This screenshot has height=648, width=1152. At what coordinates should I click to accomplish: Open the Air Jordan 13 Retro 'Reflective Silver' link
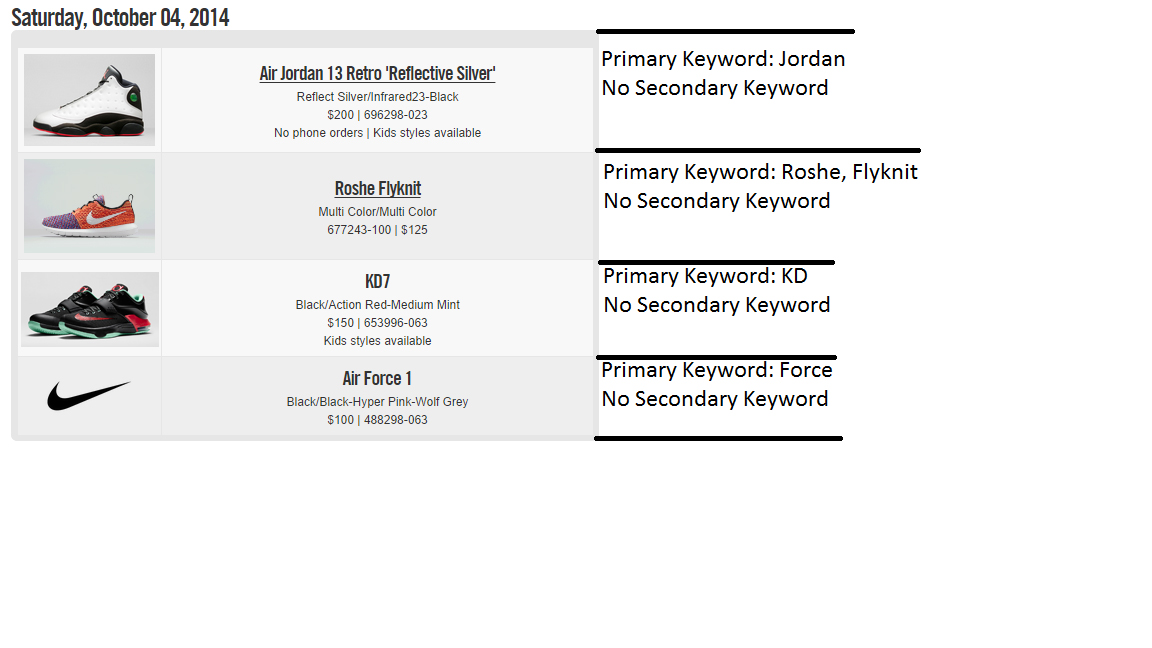[x=377, y=74]
